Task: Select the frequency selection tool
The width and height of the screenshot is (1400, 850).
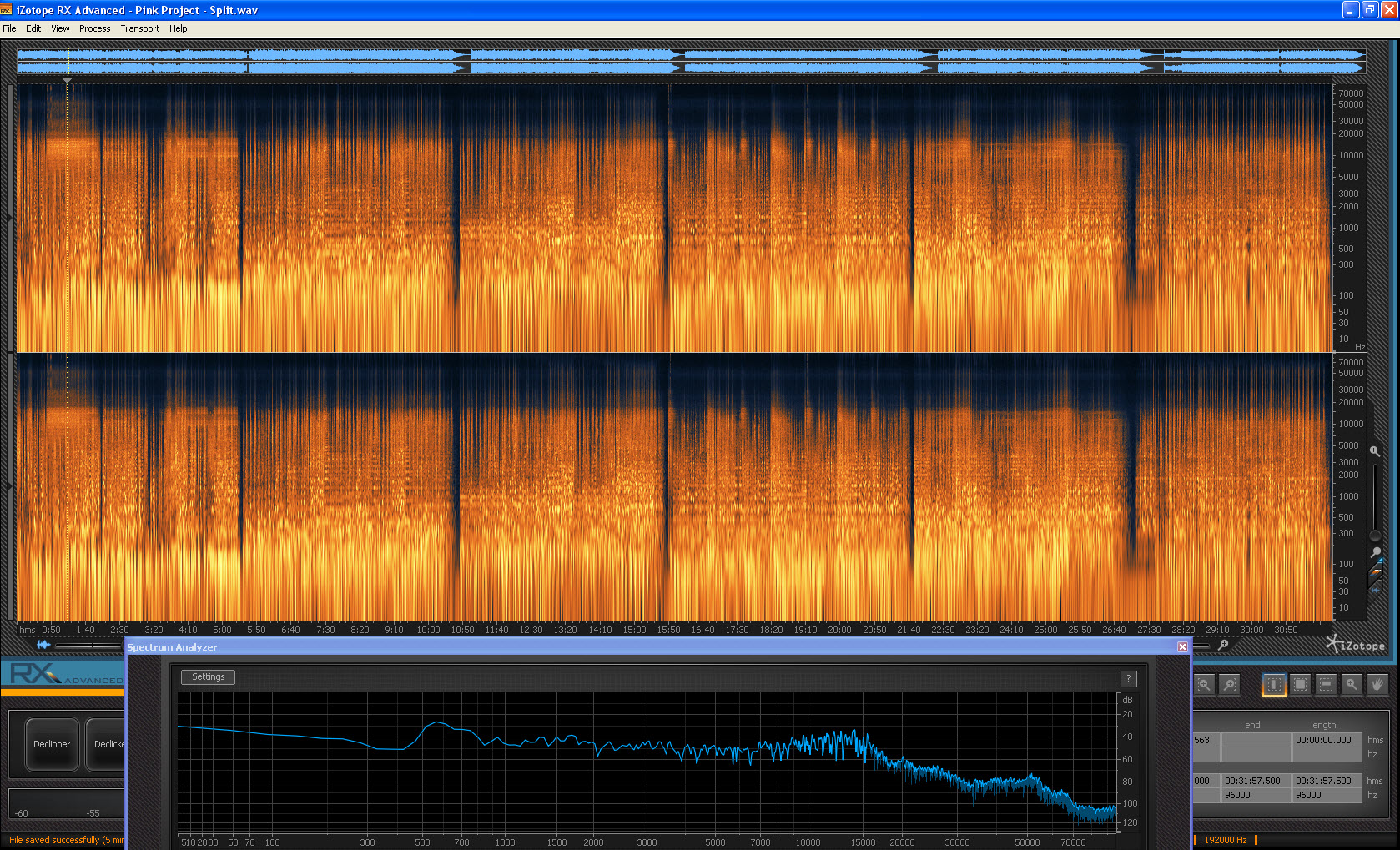Action: [1326, 684]
